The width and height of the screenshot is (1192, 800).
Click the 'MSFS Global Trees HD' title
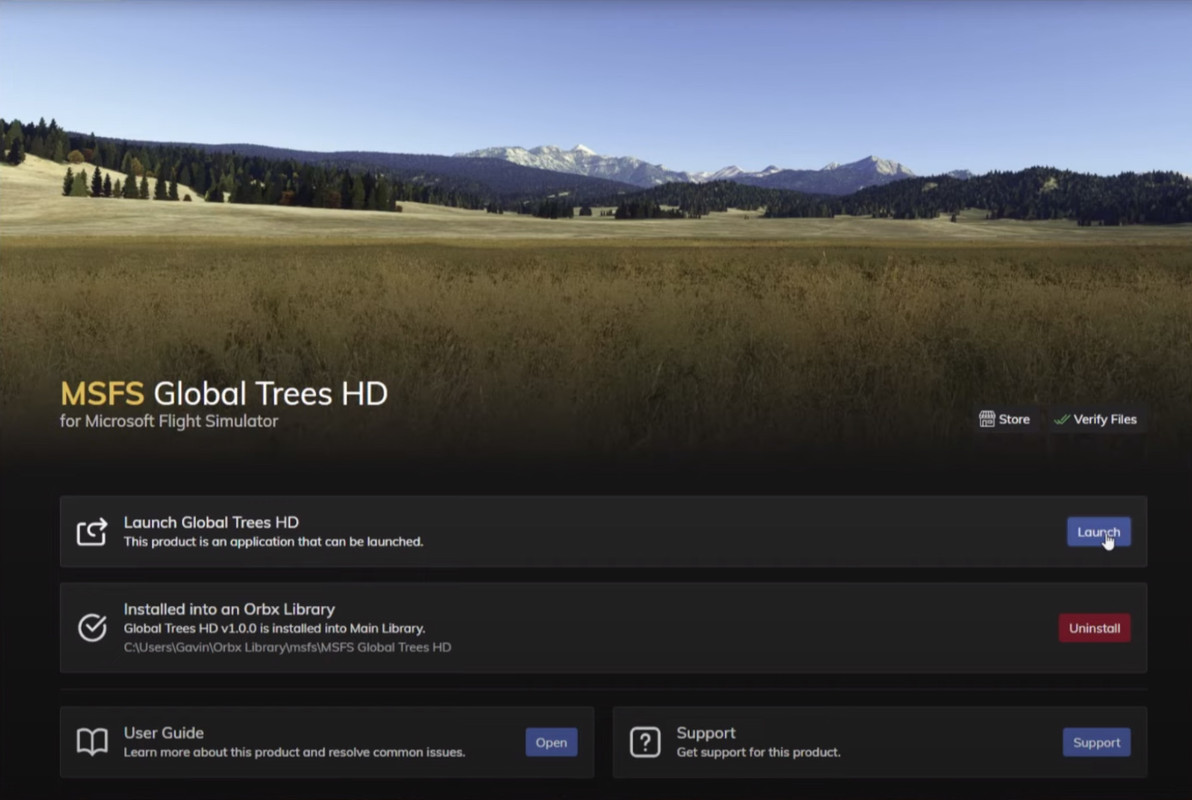pos(224,393)
